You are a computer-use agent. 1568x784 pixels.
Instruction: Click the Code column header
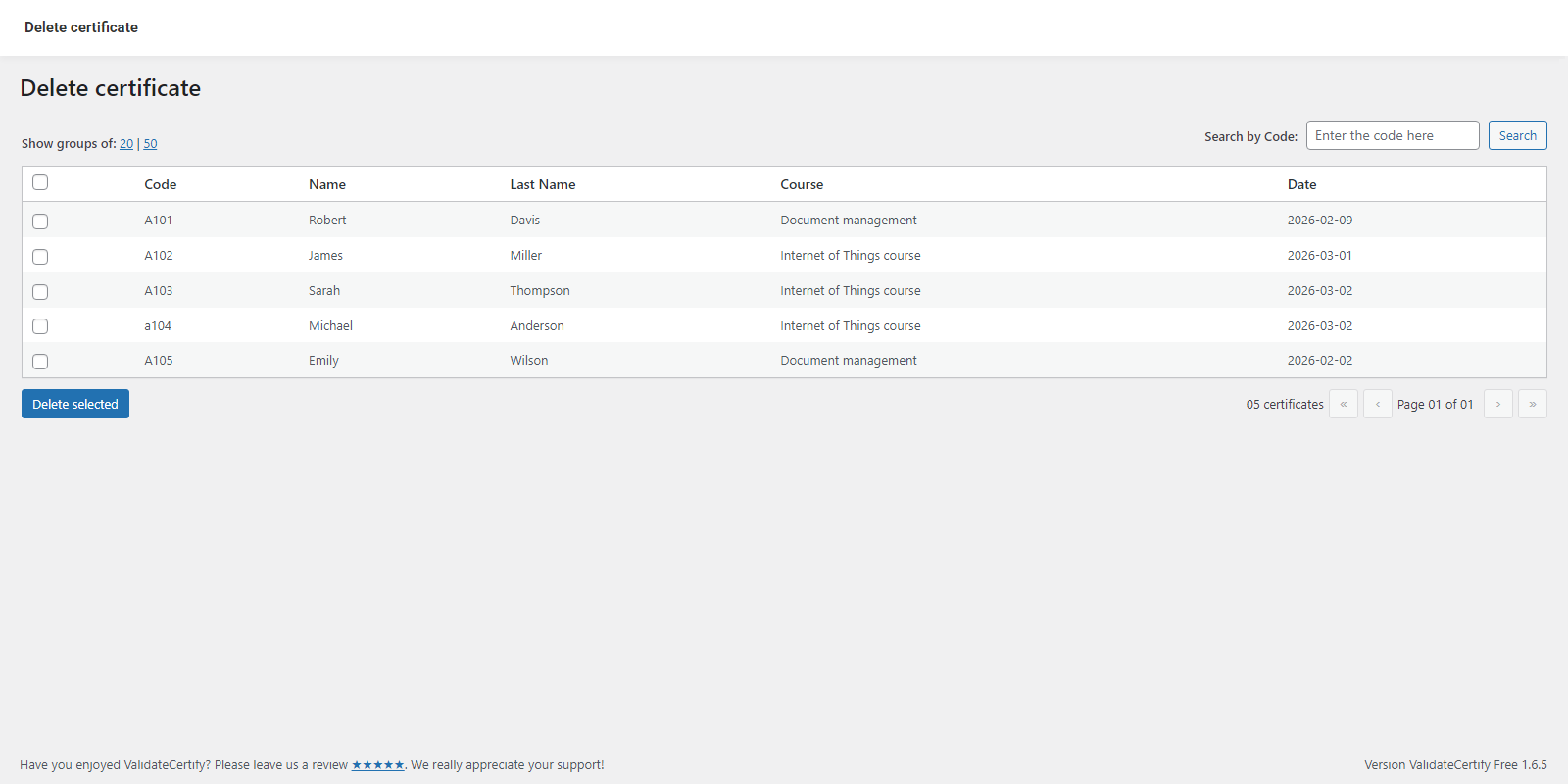[x=161, y=184]
